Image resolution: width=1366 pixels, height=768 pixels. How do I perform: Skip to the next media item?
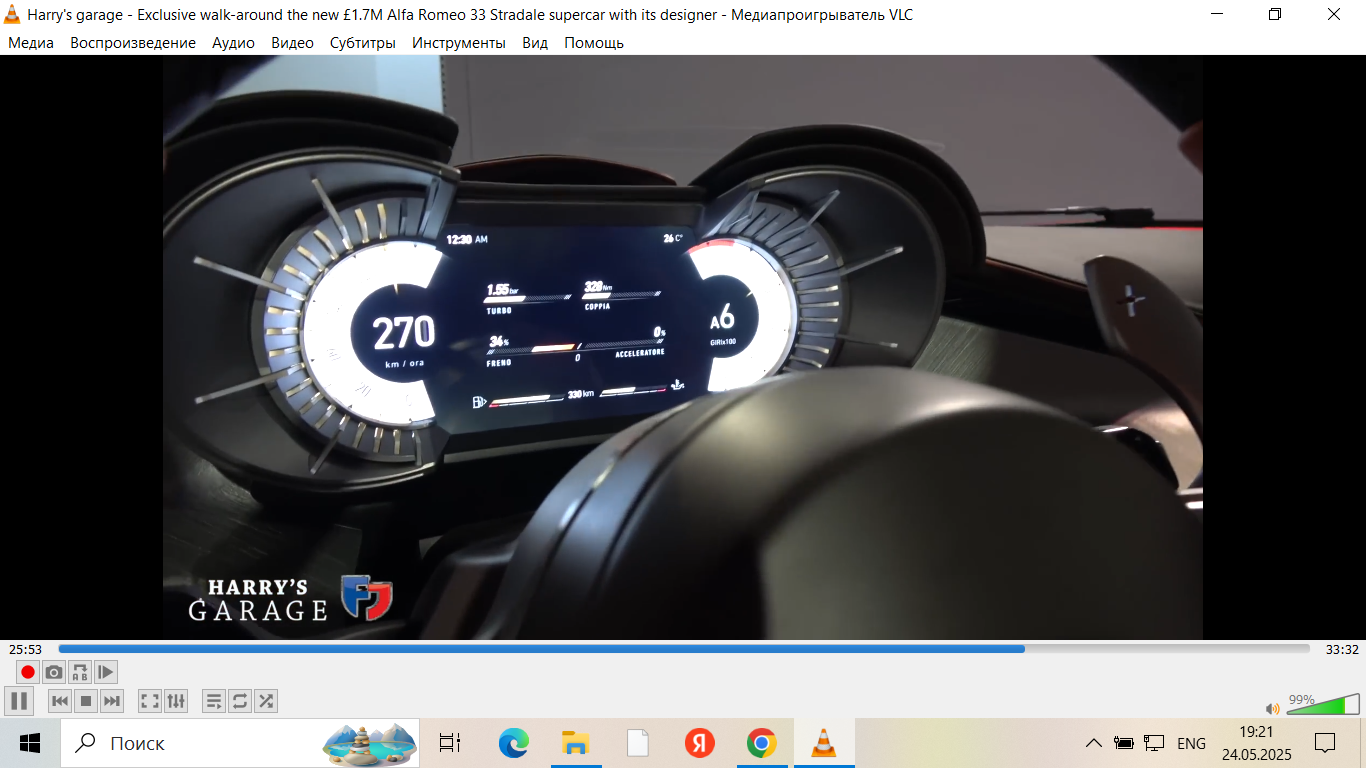click(112, 701)
